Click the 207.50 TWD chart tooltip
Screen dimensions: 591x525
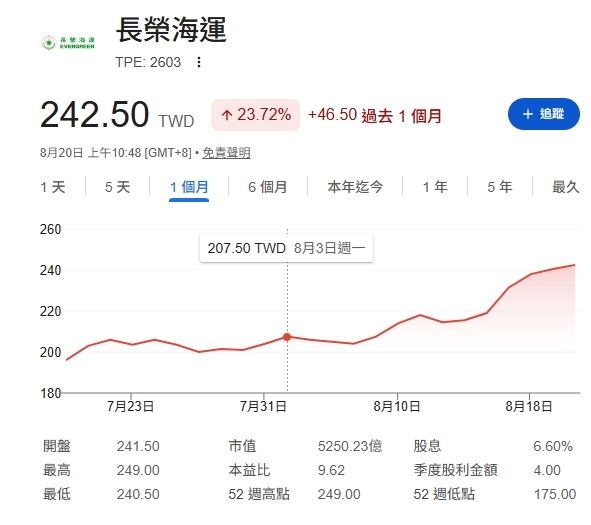[x=286, y=248]
